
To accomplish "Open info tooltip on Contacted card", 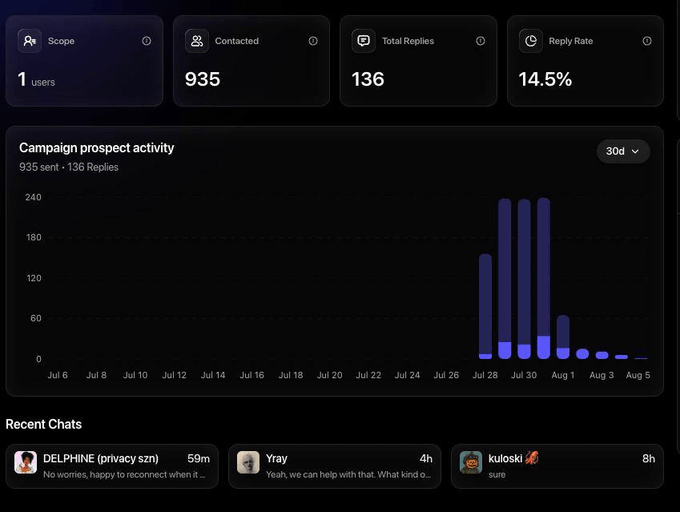I will 313,41.
